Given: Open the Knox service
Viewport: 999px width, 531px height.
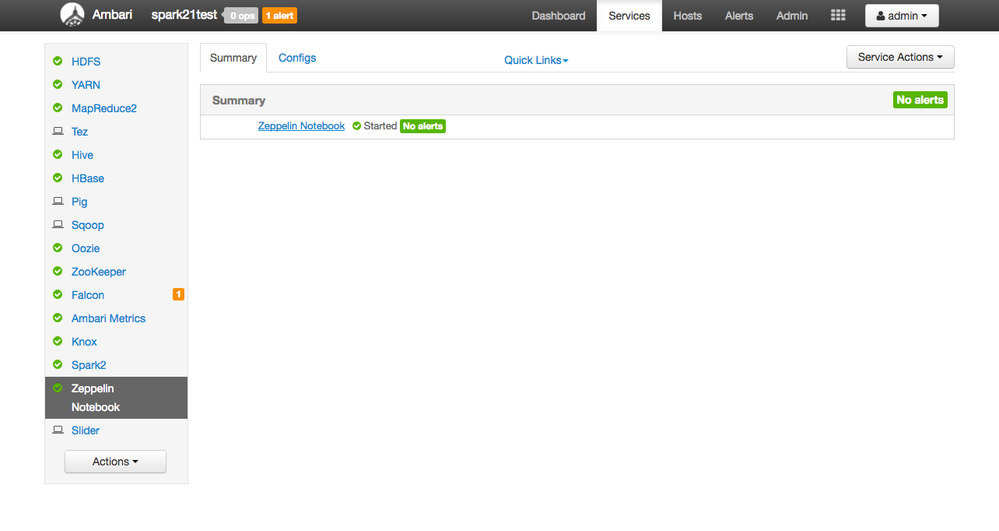Looking at the screenshot, I should (84, 342).
